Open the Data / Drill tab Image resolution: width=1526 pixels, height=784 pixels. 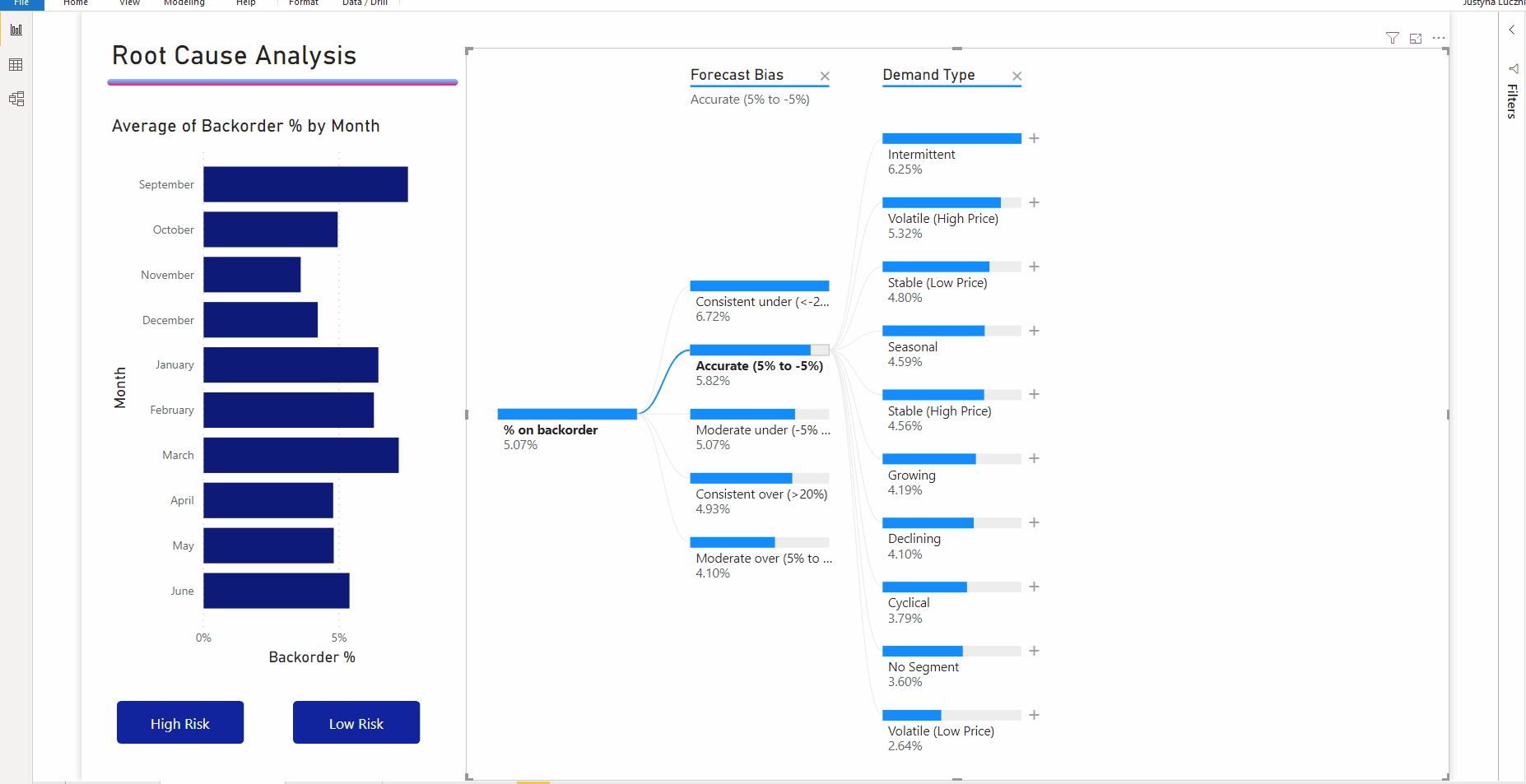[x=365, y=3]
